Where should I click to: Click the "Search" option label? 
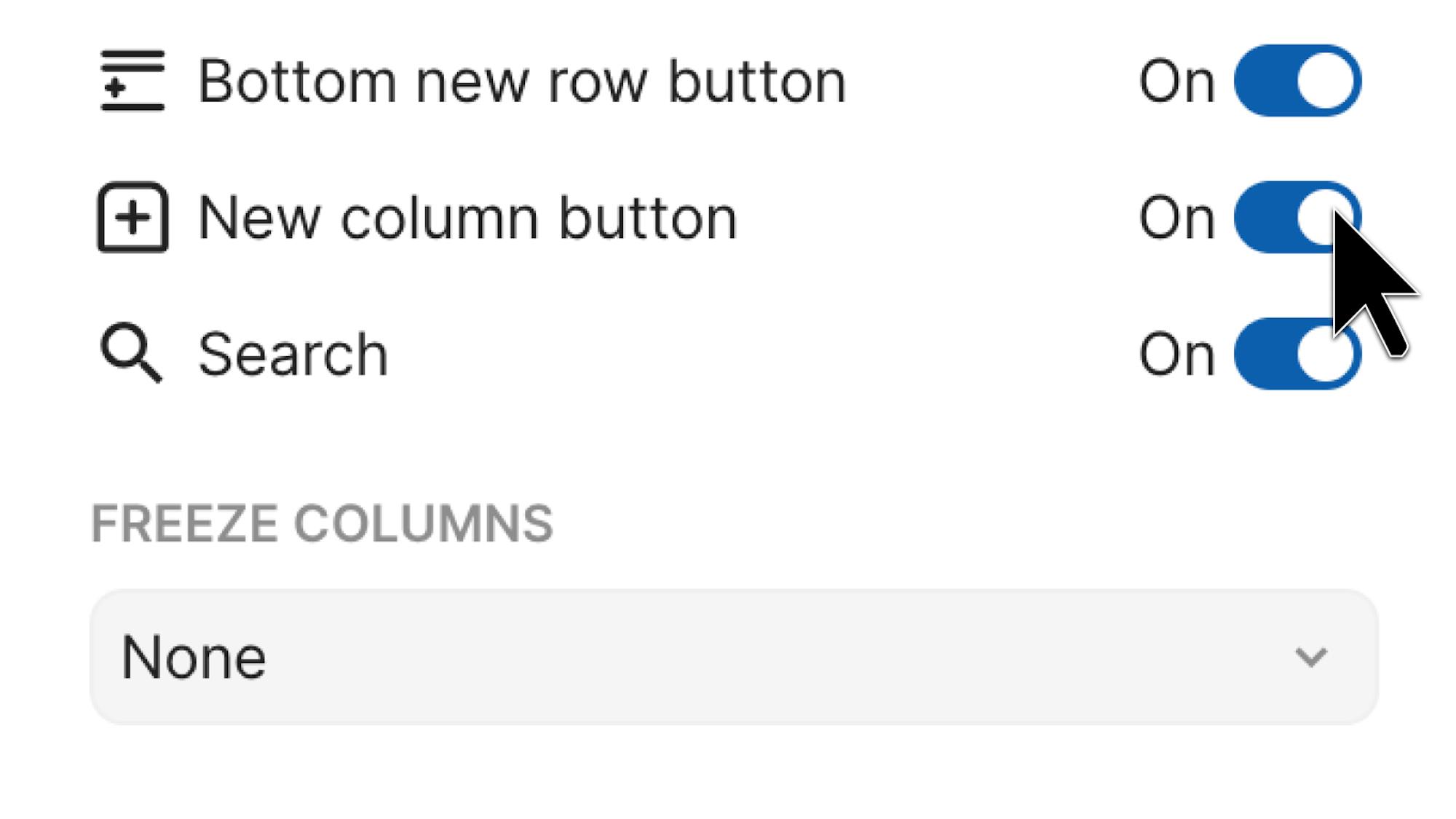pyautogui.click(x=293, y=355)
